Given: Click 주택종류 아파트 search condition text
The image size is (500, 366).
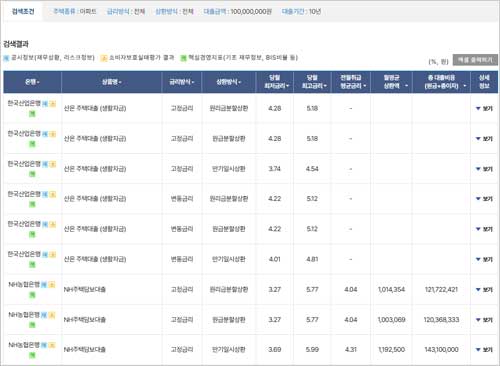Looking at the screenshot, I should click(x=75, y=12).
